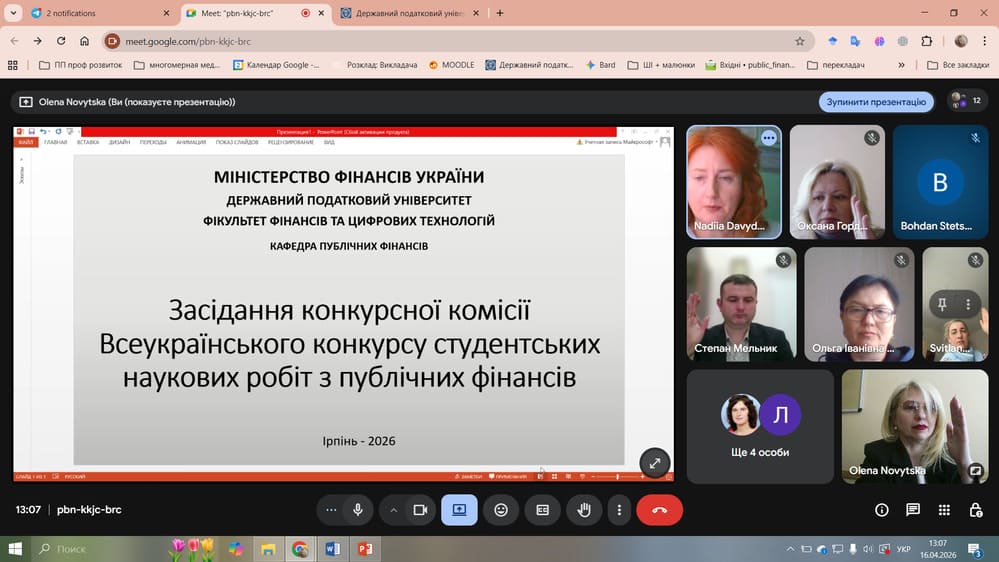Expand video settings arrow beside camera
This screenshot has width=999, height=562.
394,510
